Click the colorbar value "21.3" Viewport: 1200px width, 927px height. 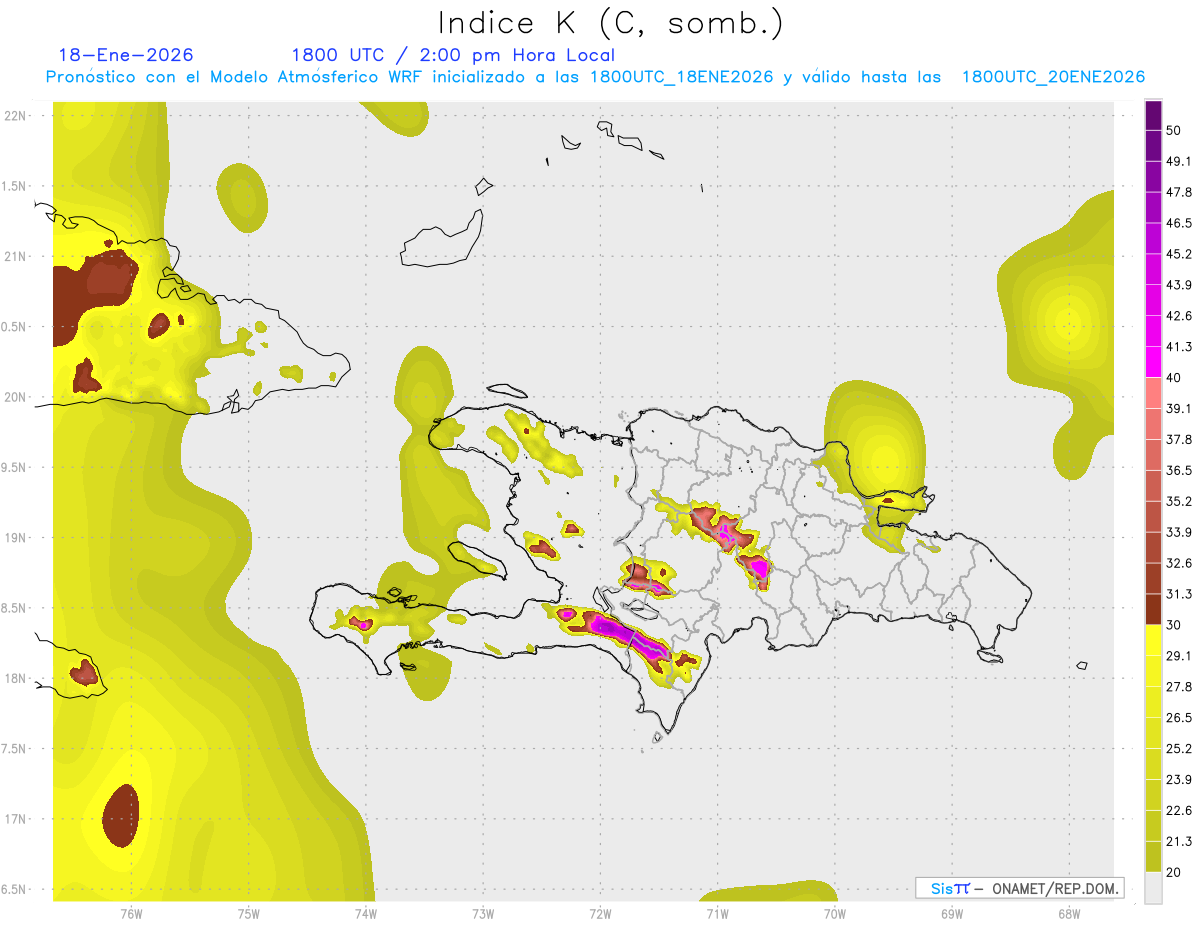coord(1179,842)
